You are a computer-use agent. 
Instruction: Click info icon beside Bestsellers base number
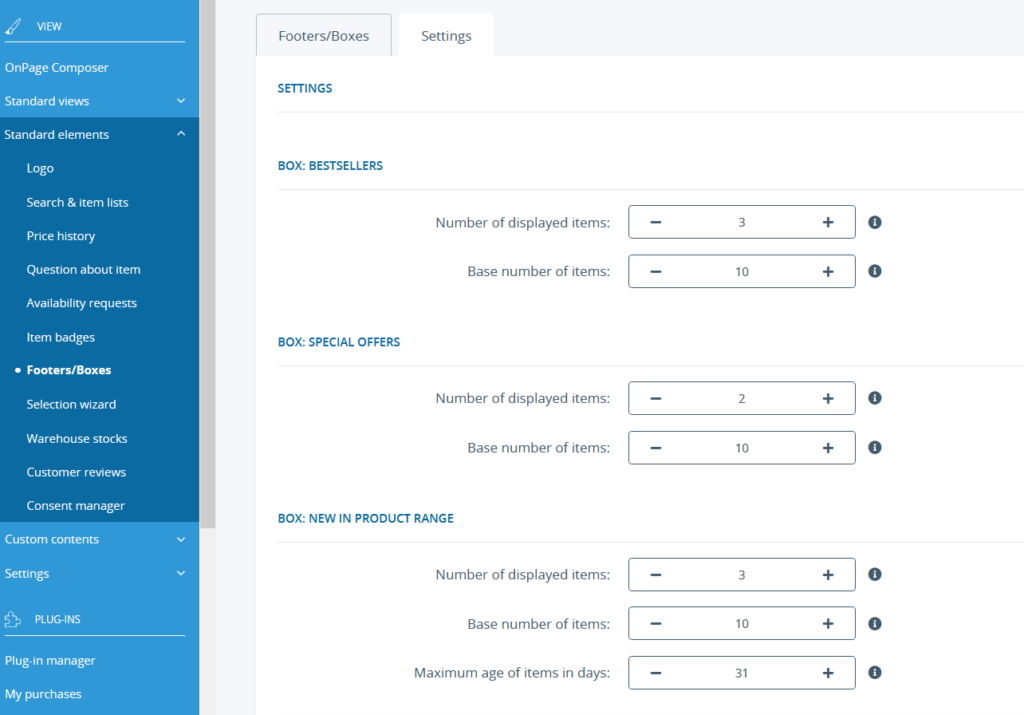coord(875,271)
